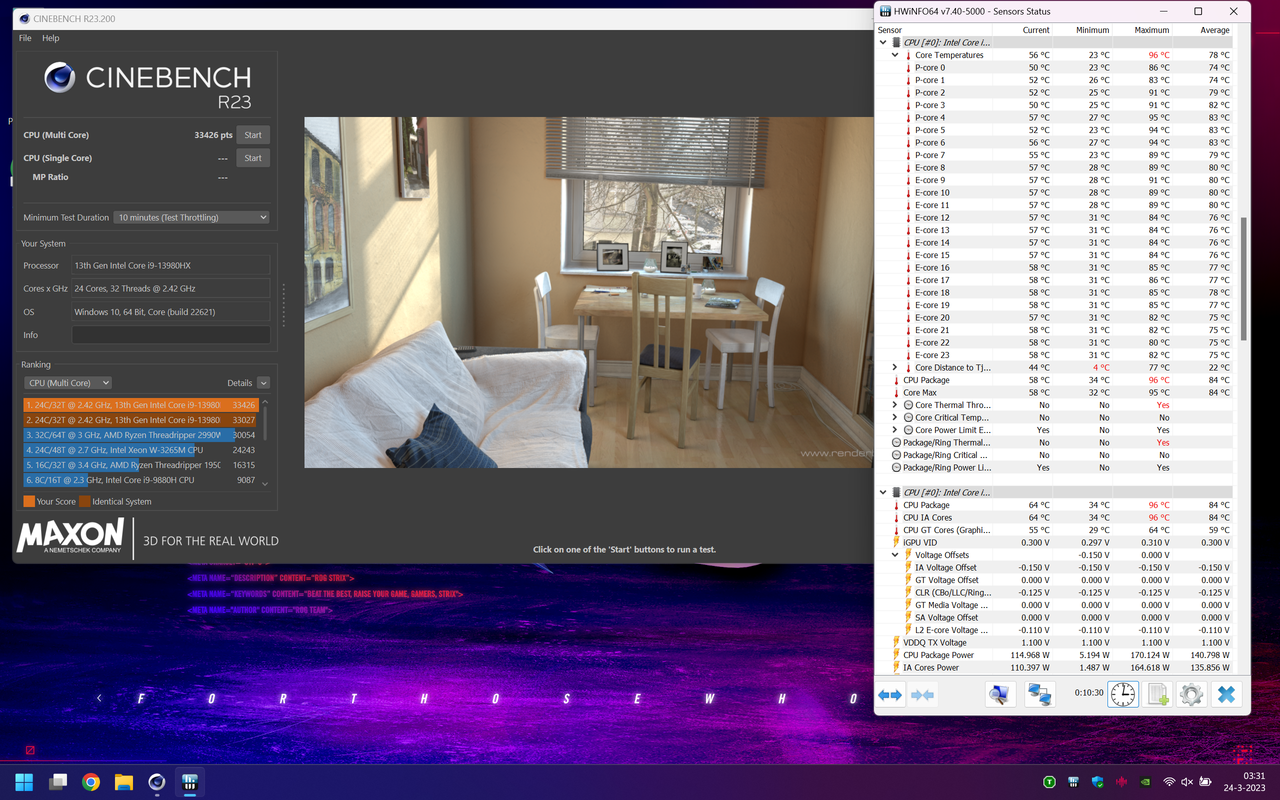Open Windows Start menu
The height and width of the screenshot is (800, 1280).
coord(24,782)
